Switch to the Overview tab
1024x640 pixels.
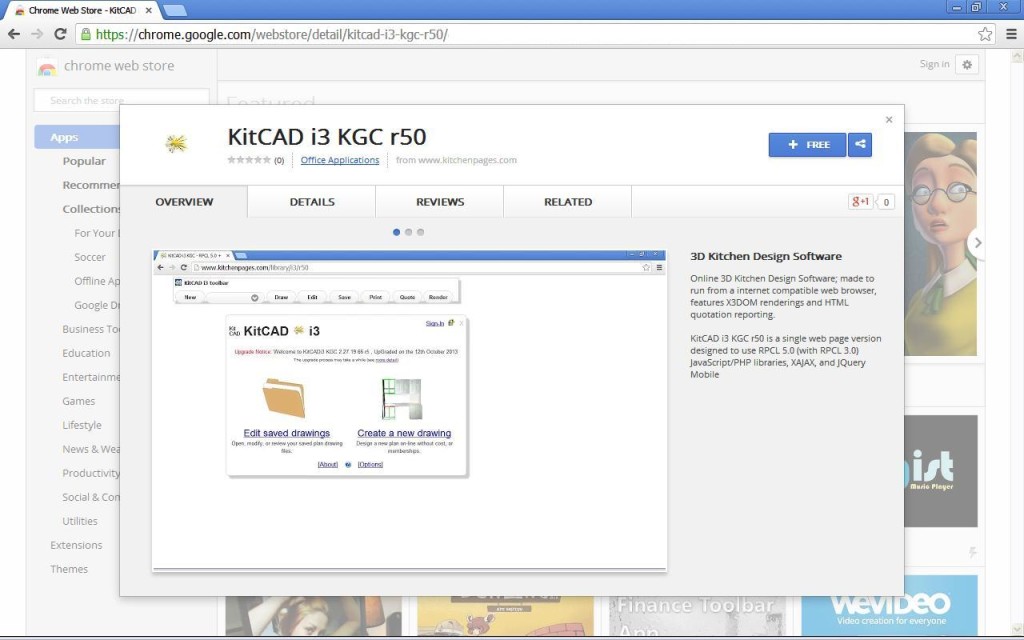click(x=184, y=202)
